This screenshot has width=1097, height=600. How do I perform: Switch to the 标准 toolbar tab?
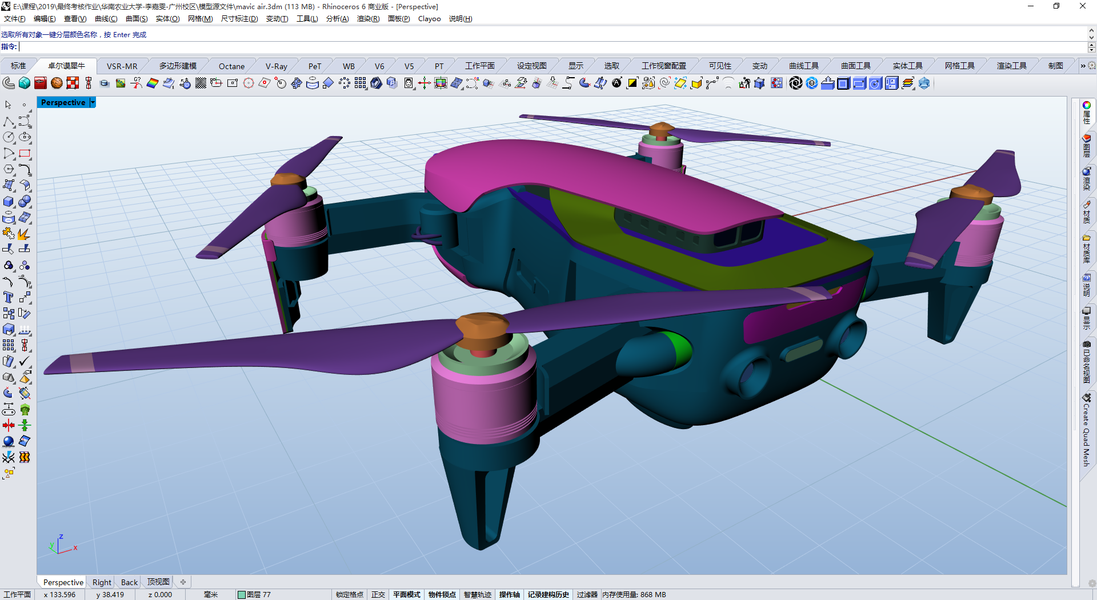click(18, 66)
